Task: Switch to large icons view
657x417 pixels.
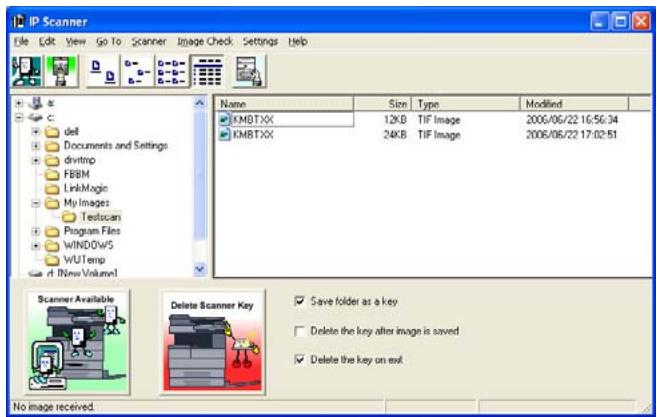Action: [x=103, y=72]
